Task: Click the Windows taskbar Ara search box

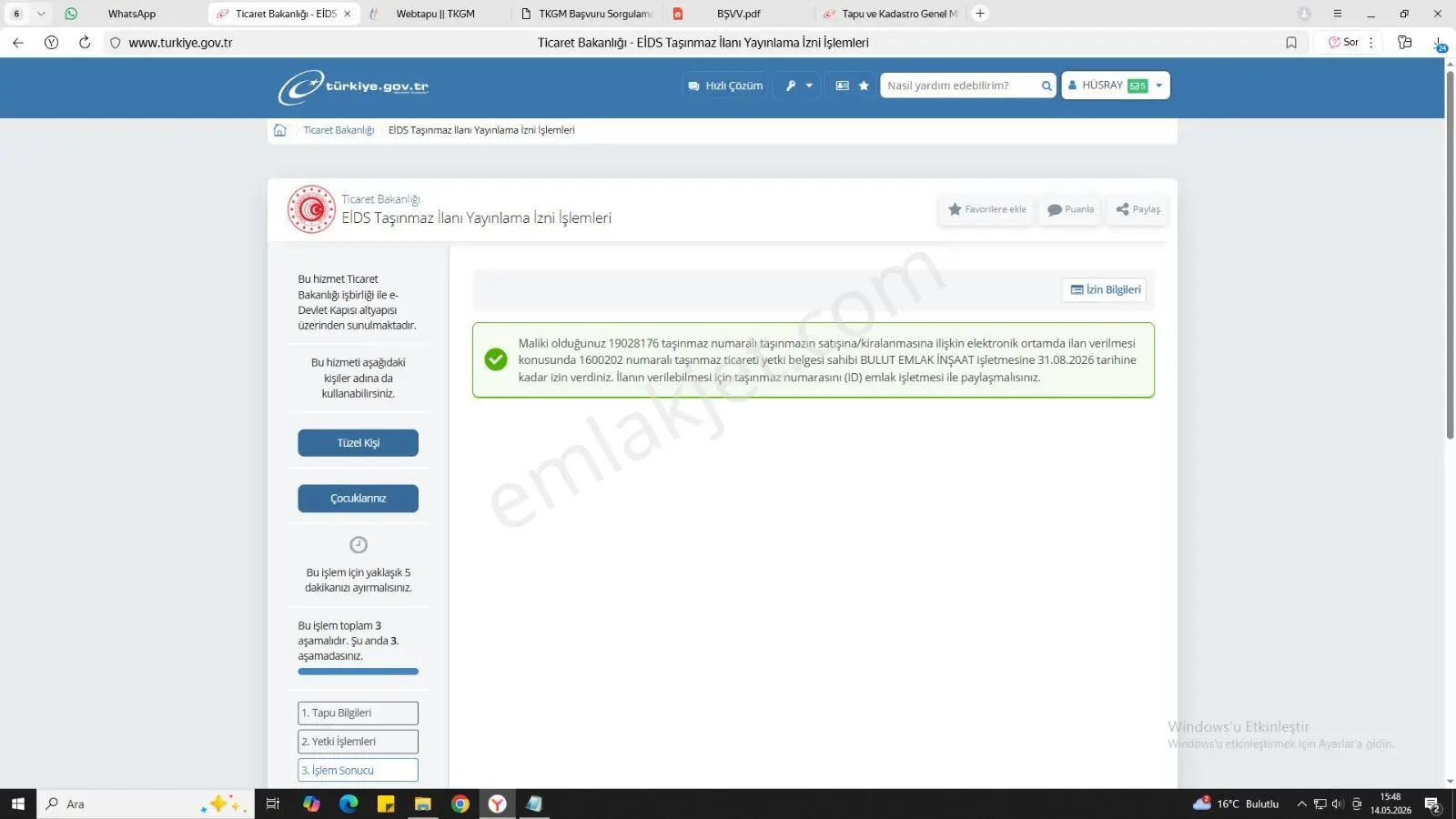Action: click(146, 804)
